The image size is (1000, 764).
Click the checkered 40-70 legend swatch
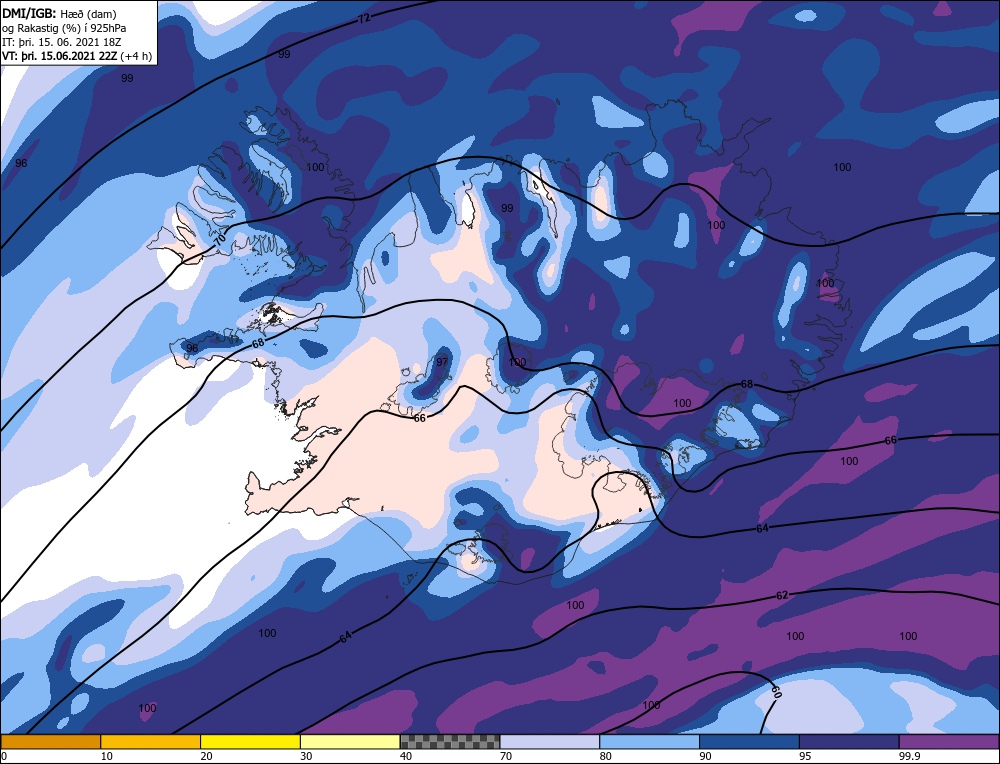pos(450,741)
